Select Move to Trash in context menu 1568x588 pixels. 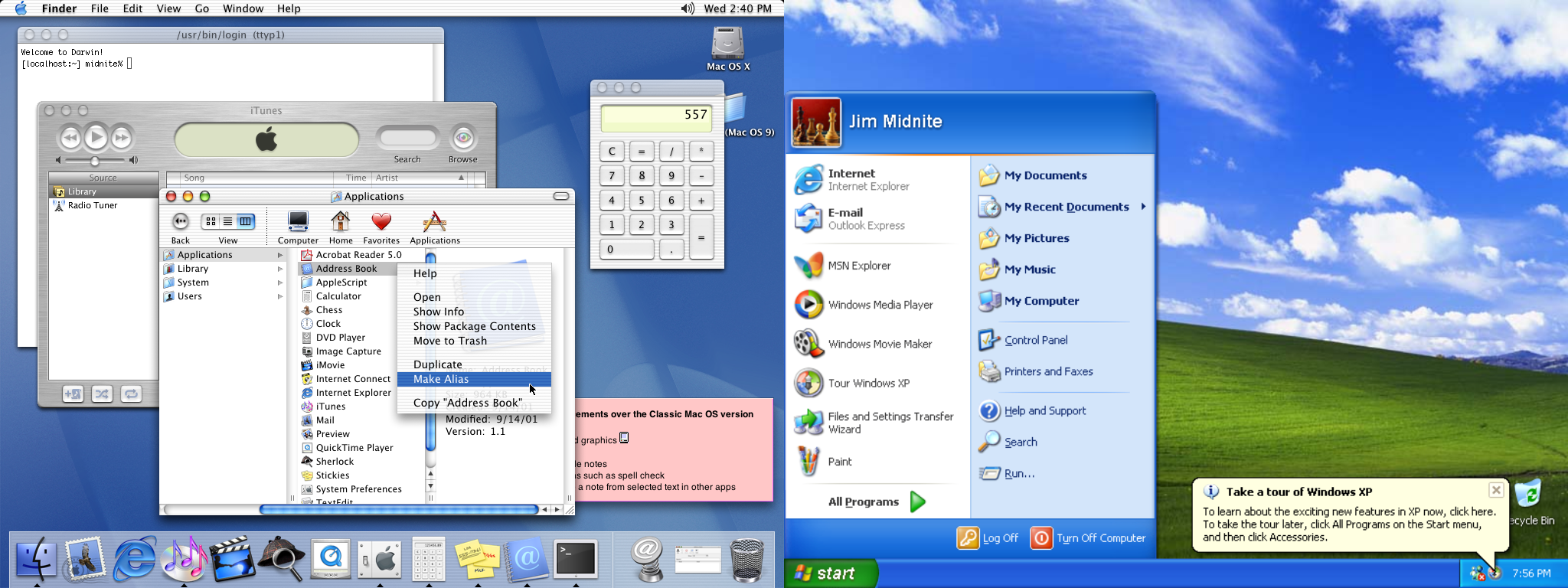coord(474,341)
